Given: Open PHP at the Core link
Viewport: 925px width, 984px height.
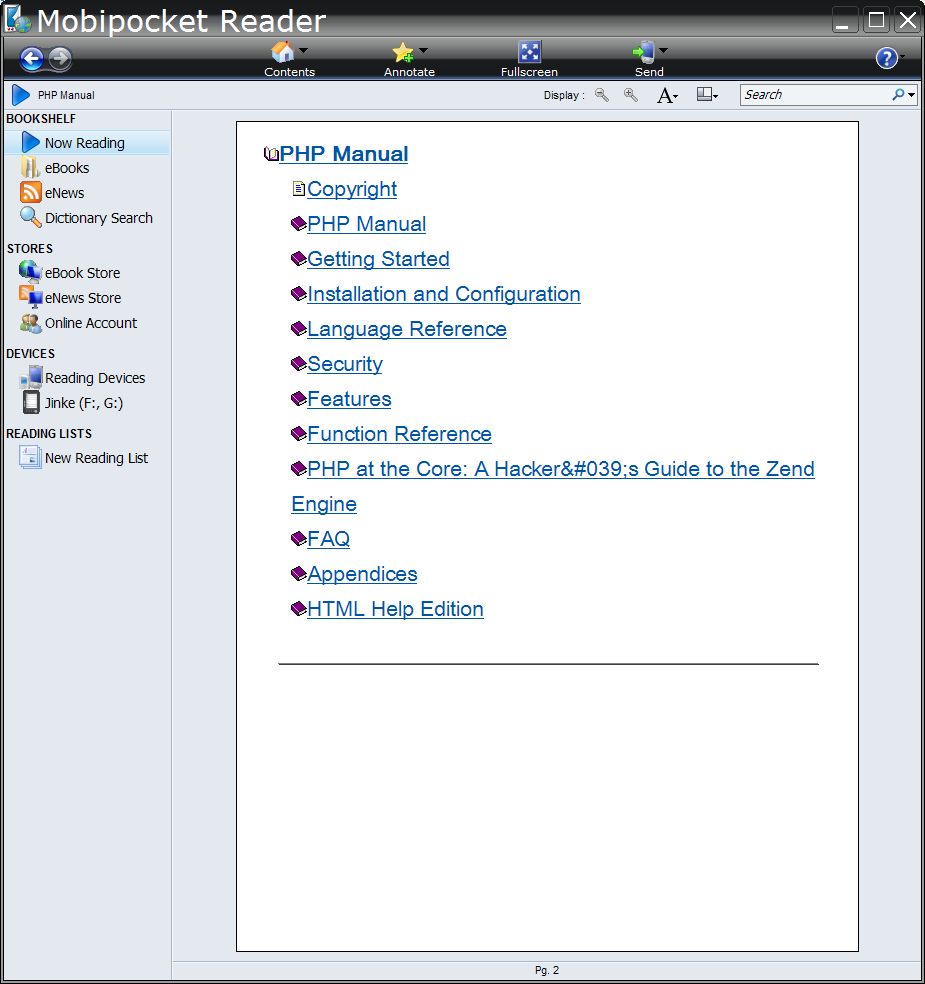Looking at the screenshot, I should coord(560,469).
